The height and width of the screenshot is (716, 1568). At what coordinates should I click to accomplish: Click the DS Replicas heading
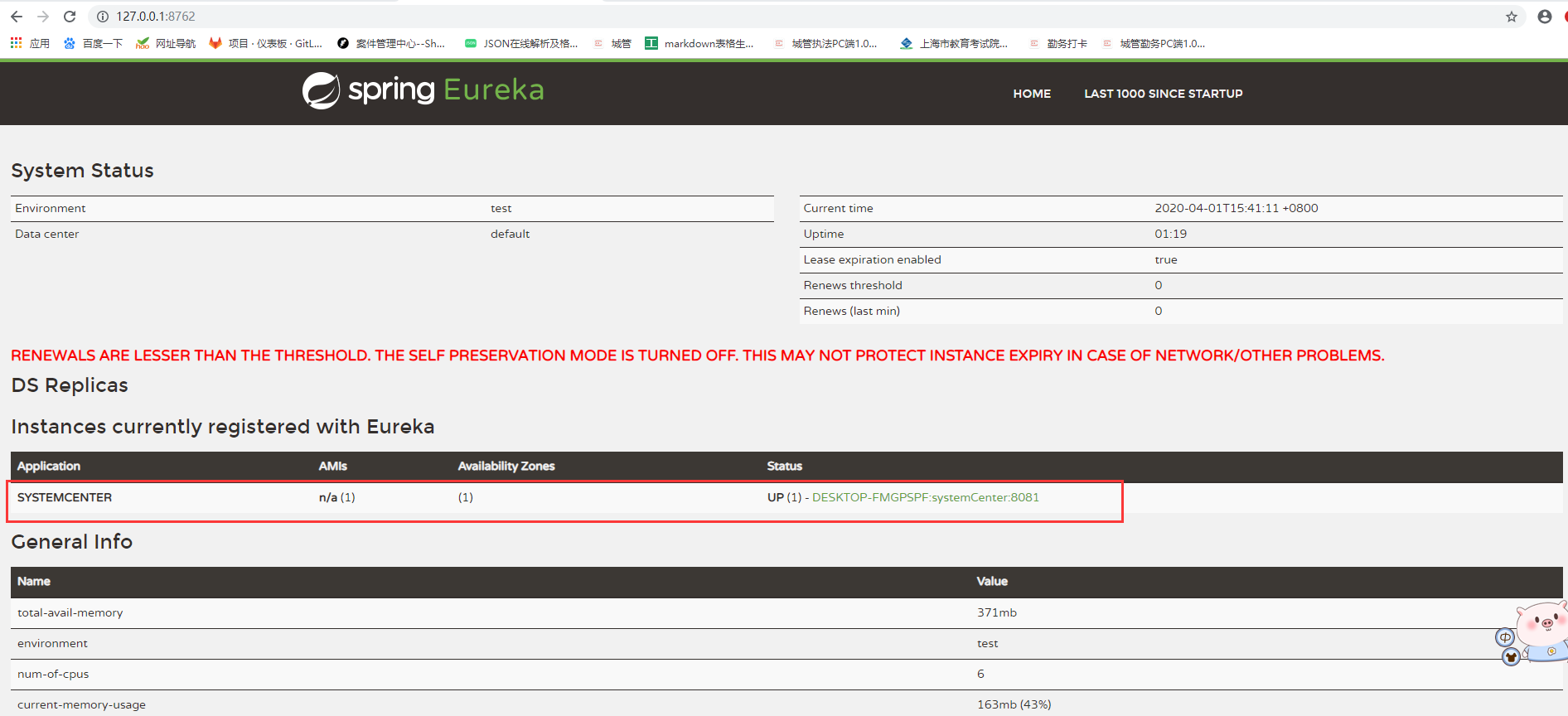pos(70,385)
